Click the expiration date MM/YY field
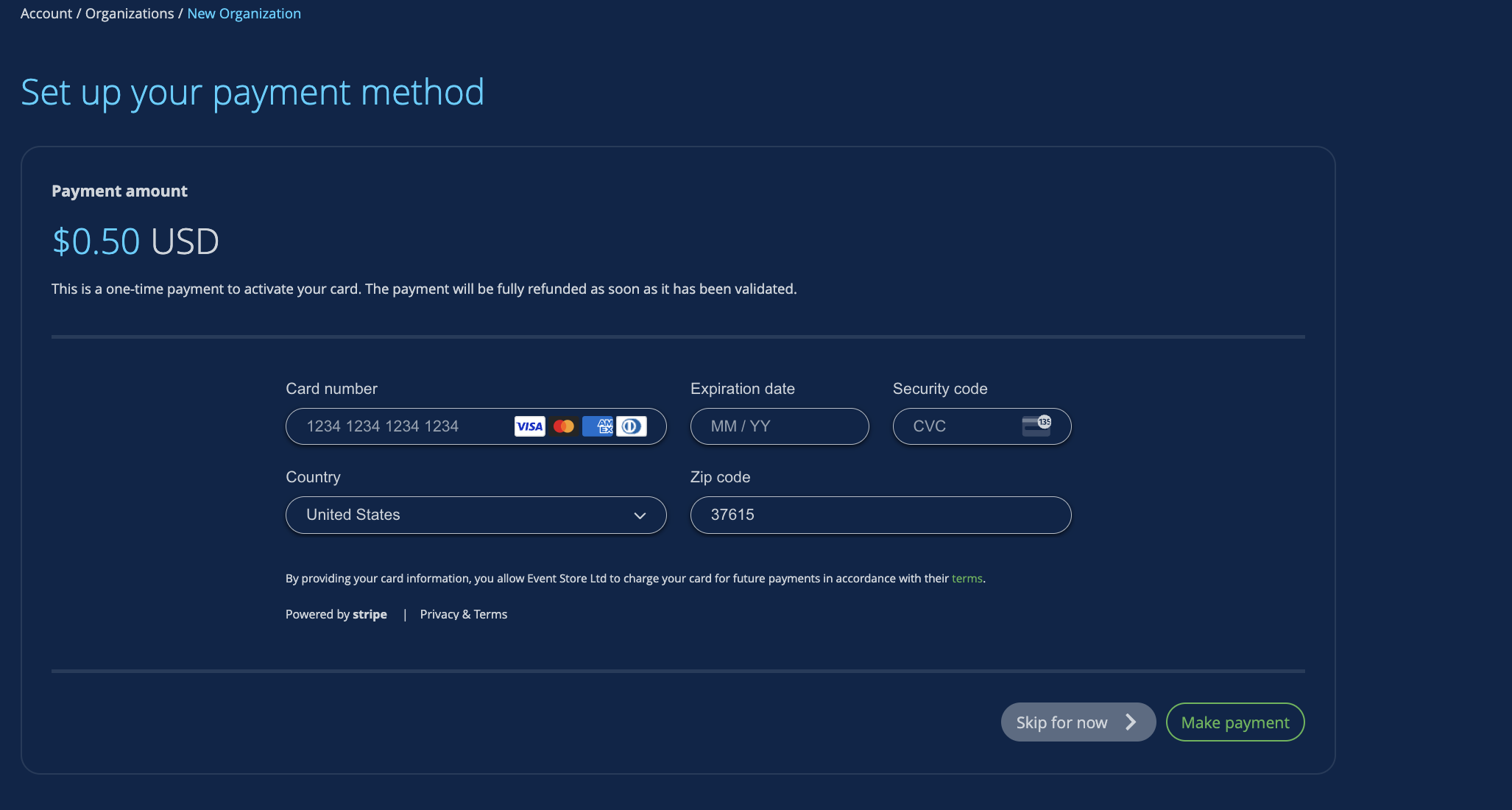The height and width of the screenshot is (810, 1512). coord(779,426)
